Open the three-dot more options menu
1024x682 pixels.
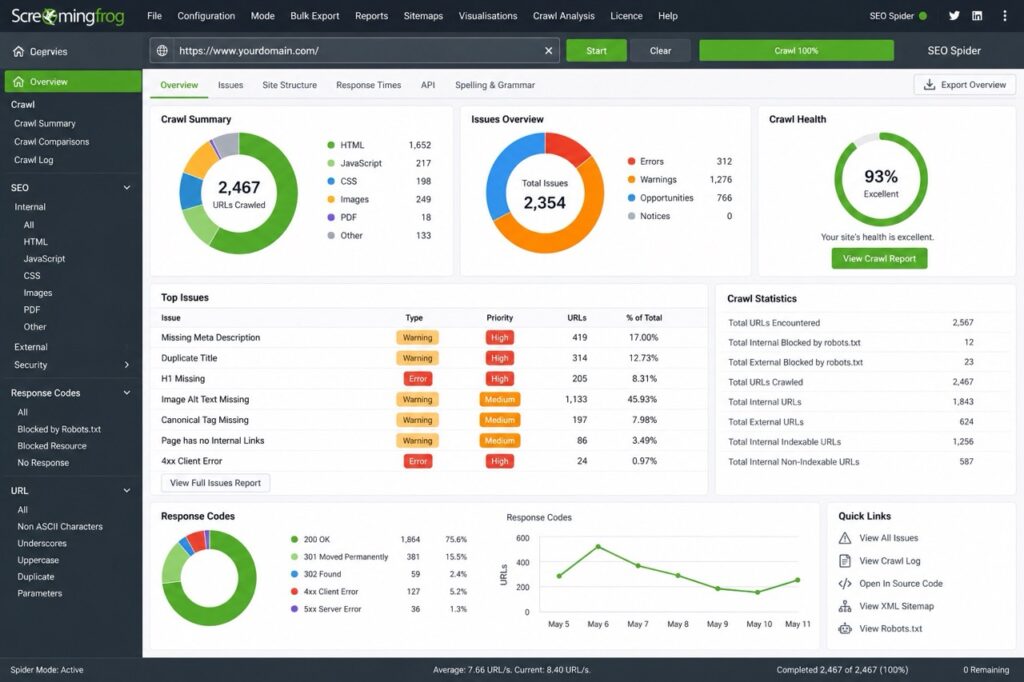pos(1004,16)
